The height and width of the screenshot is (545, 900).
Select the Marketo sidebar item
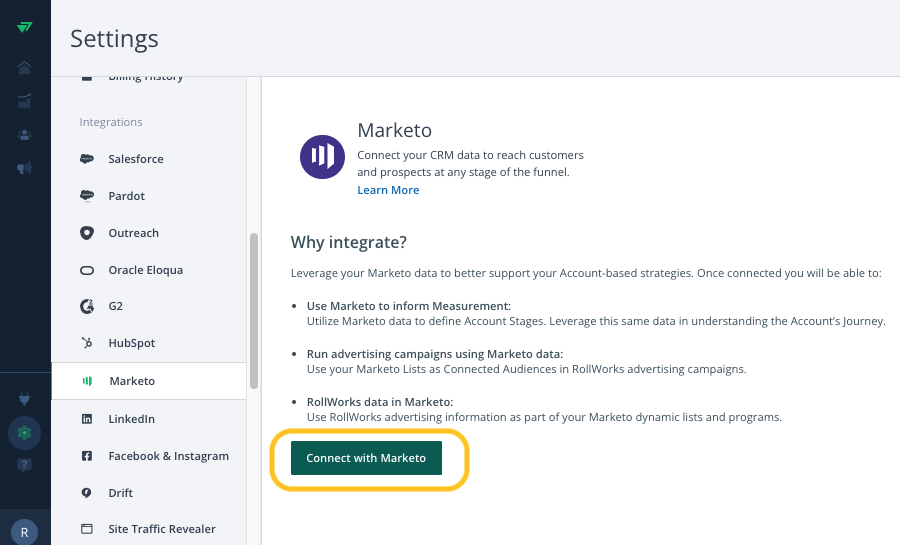click(x=149, y=381)
